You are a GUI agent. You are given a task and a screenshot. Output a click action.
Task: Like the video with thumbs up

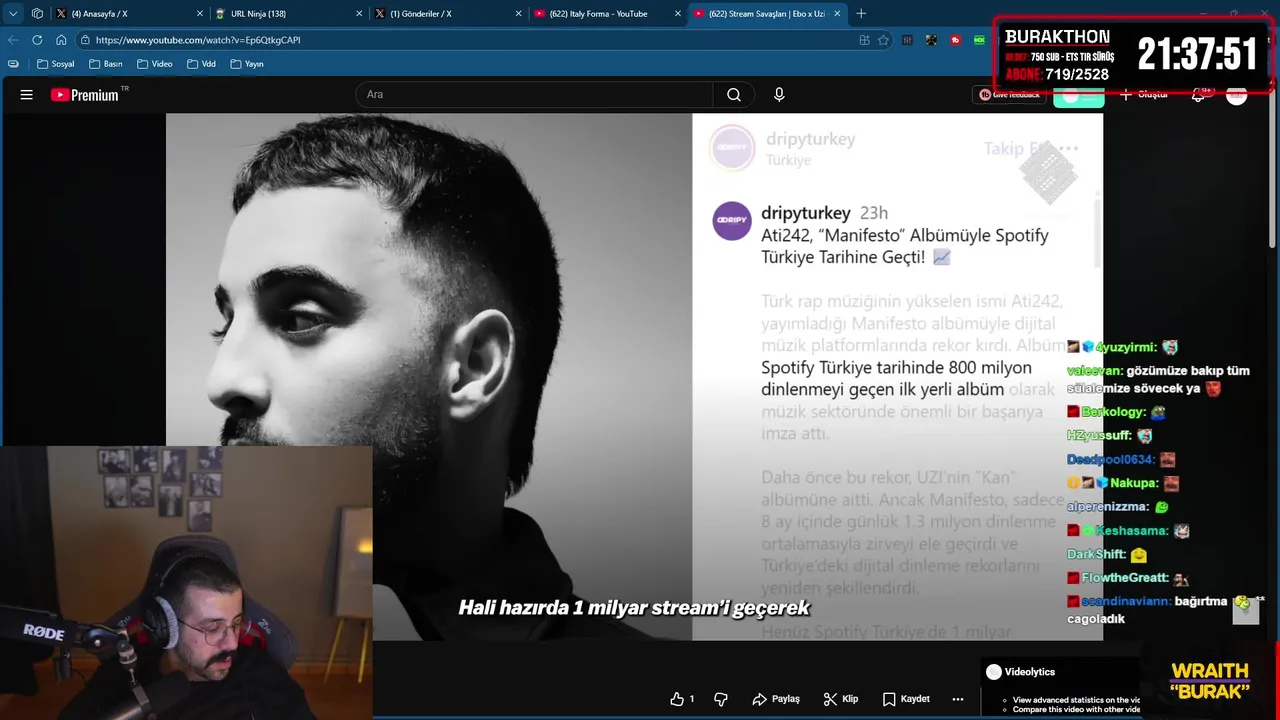(683, 699)
